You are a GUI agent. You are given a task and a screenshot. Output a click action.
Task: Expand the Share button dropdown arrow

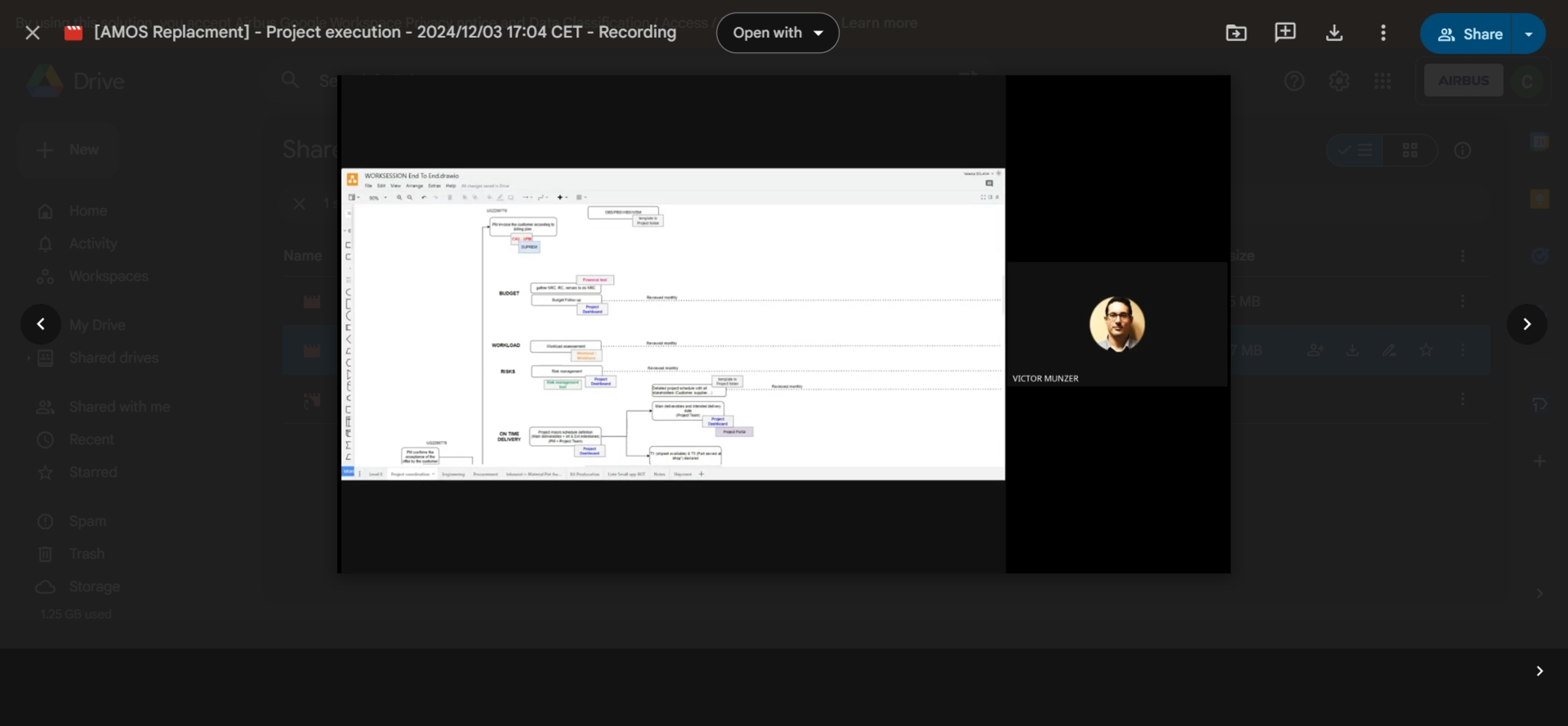pyautogui.click(x=1528, y=33)
